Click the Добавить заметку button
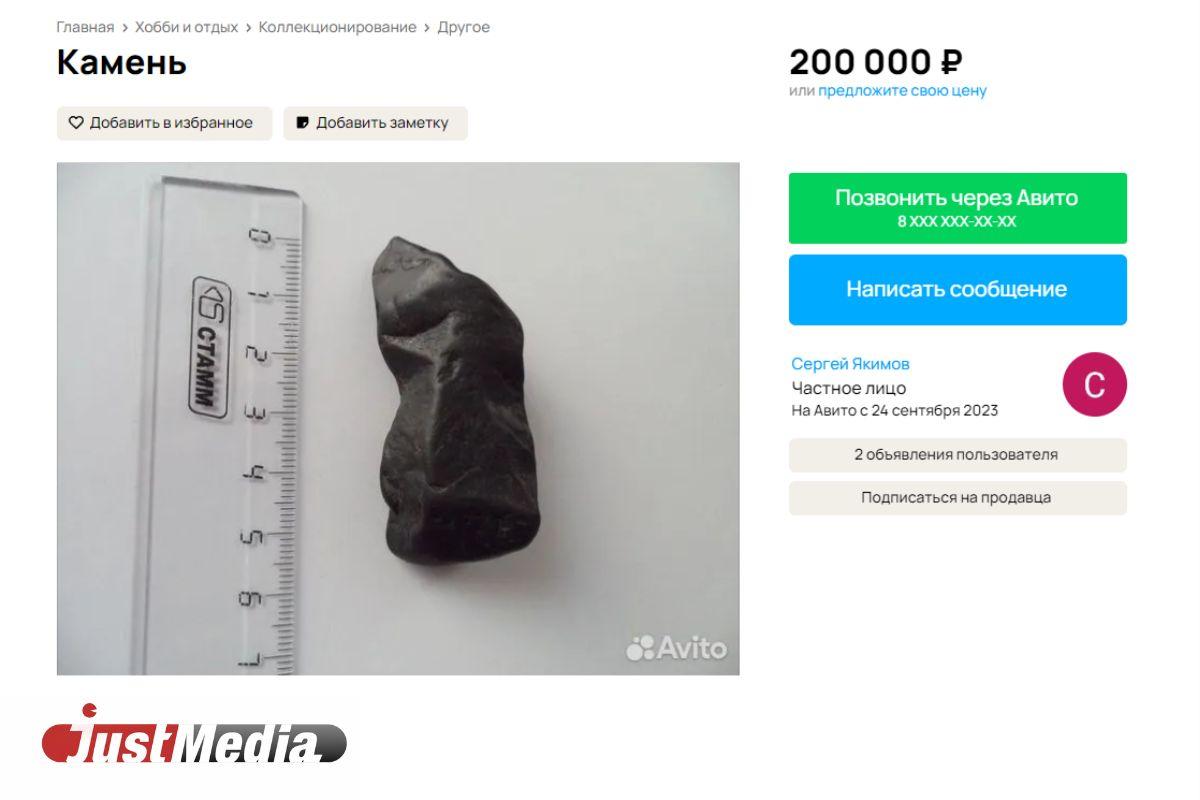This screenshot has width=1200, height=800. [375, 123]
